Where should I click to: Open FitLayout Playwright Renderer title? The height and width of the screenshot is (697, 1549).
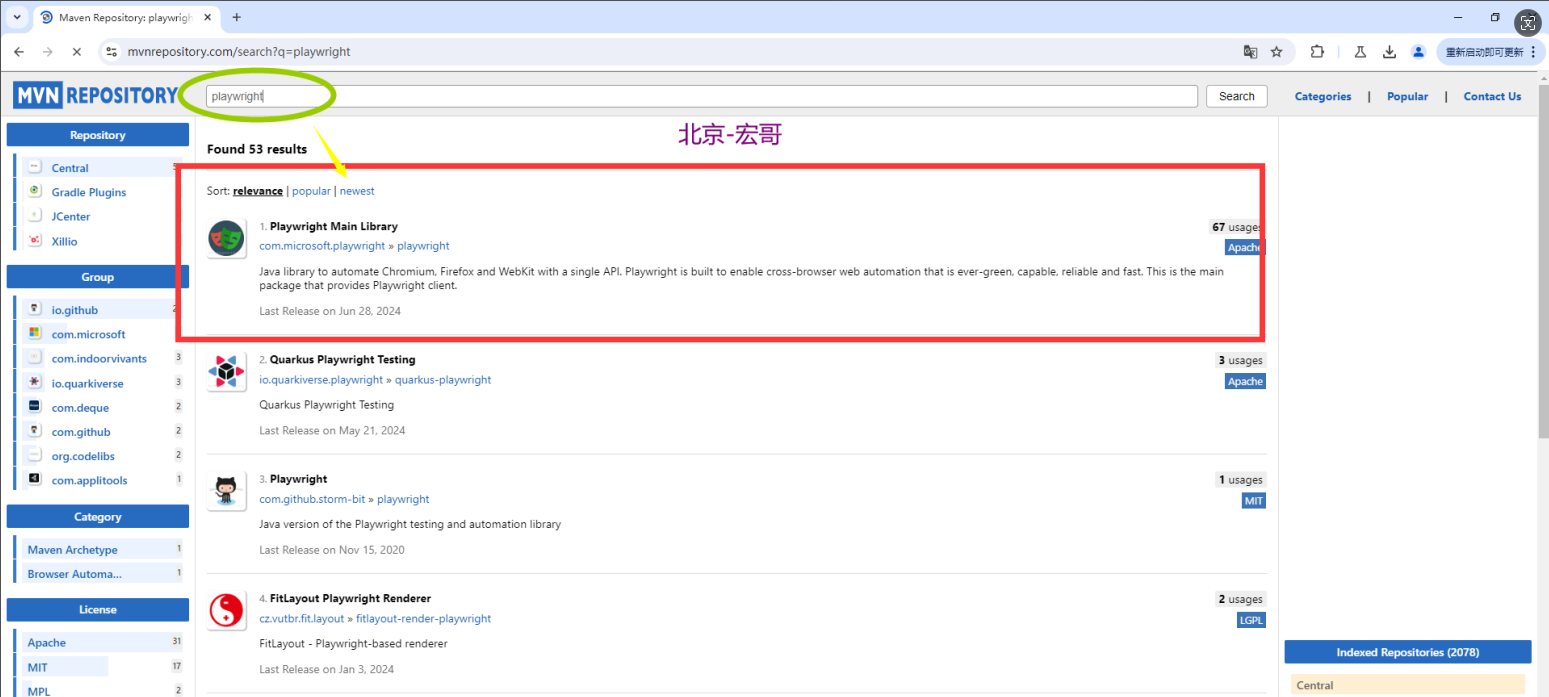[350, 598]
